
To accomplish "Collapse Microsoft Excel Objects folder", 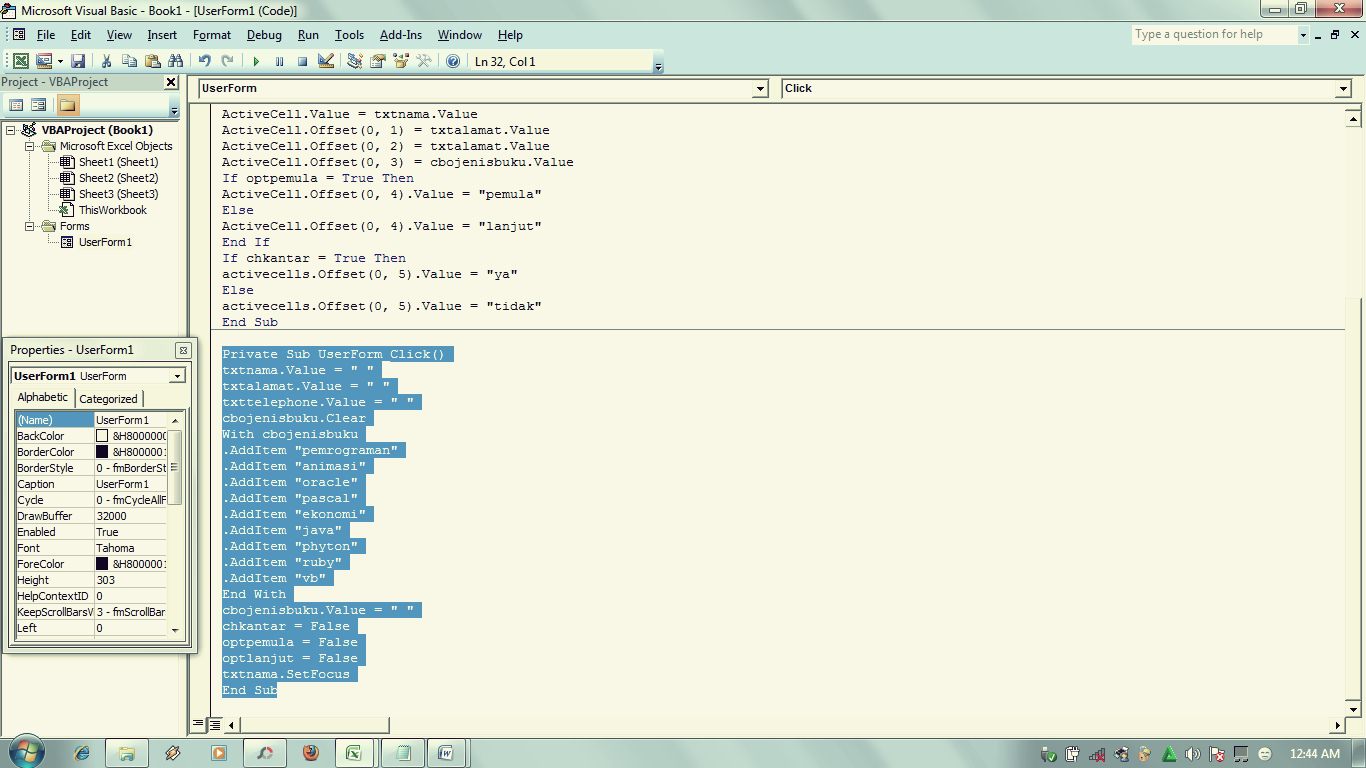I will (31, 146).
